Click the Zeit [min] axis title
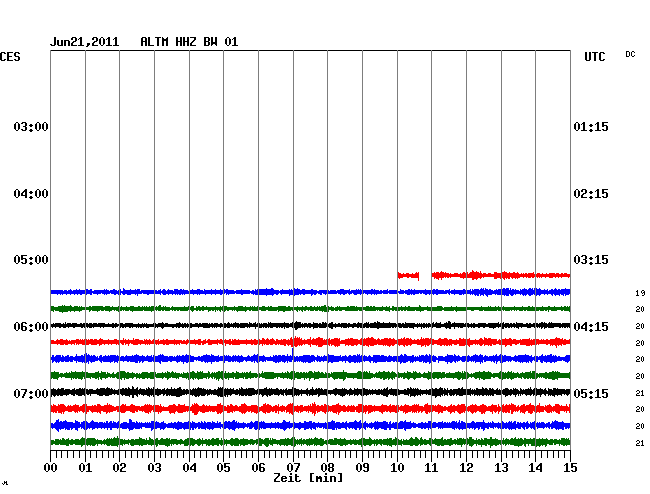Screen dimensions: 650x494 click(x=308, y=478)
